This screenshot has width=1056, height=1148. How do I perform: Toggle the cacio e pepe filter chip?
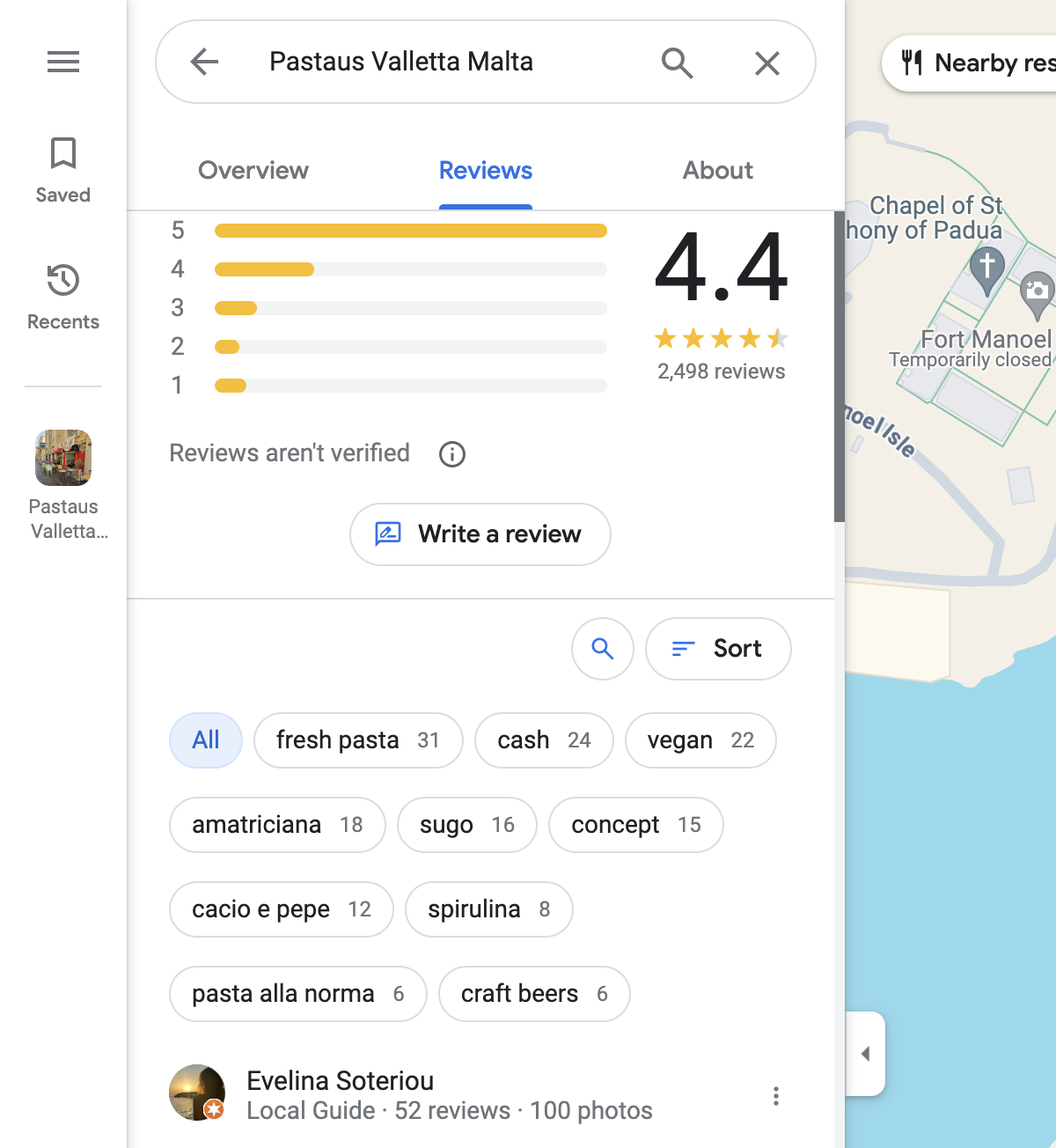[x=282, y=909]
